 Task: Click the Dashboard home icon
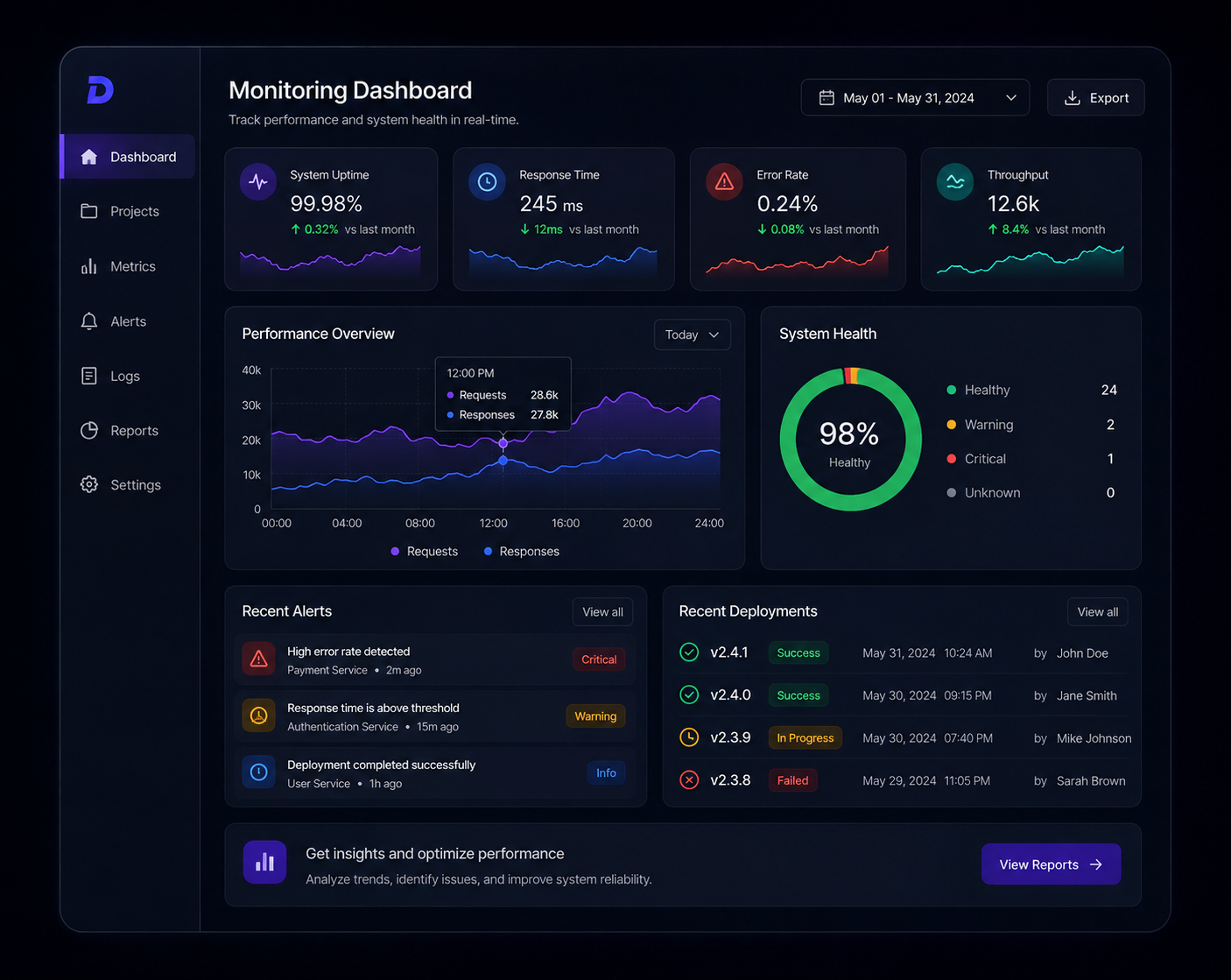(88, 157)
